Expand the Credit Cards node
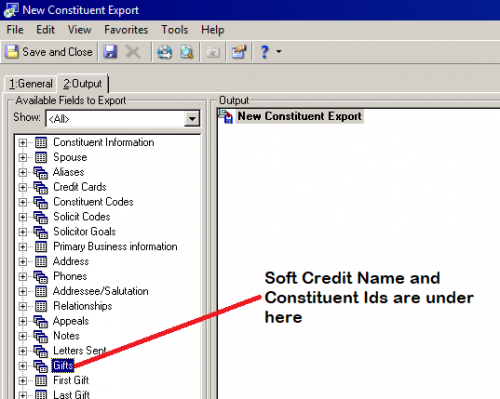 tap(22, 187)
